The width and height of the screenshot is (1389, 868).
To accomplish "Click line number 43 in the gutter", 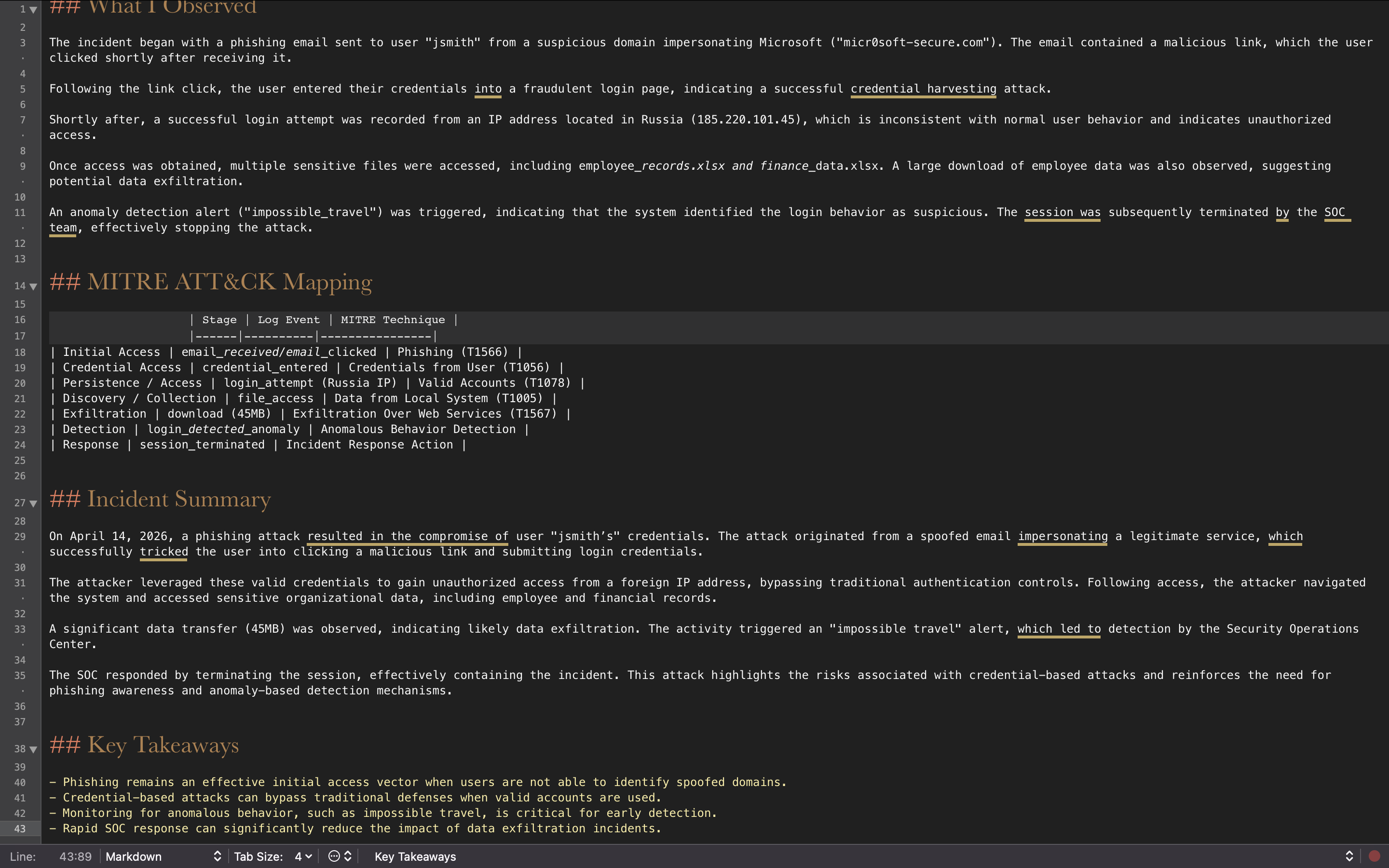I will [20, 828].
